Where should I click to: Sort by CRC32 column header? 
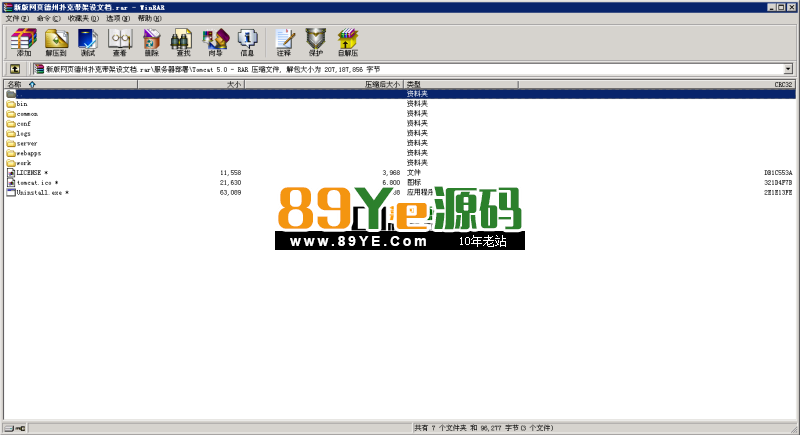[657, 84]
